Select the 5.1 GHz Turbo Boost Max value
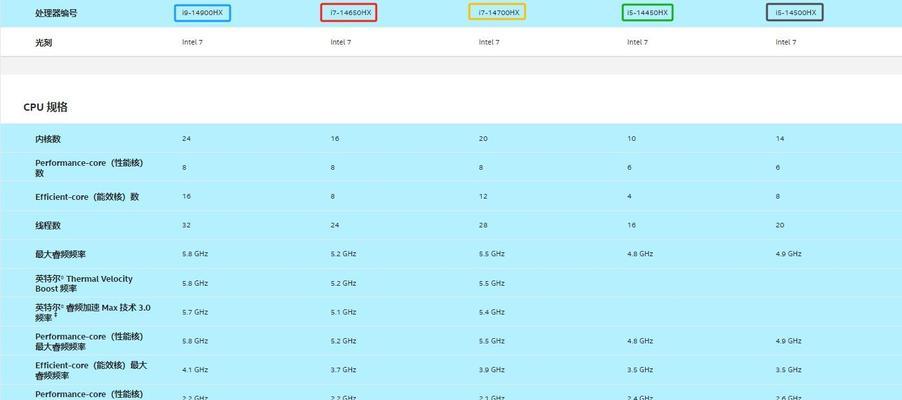The image size is (902, 400). tap(343, 312)
